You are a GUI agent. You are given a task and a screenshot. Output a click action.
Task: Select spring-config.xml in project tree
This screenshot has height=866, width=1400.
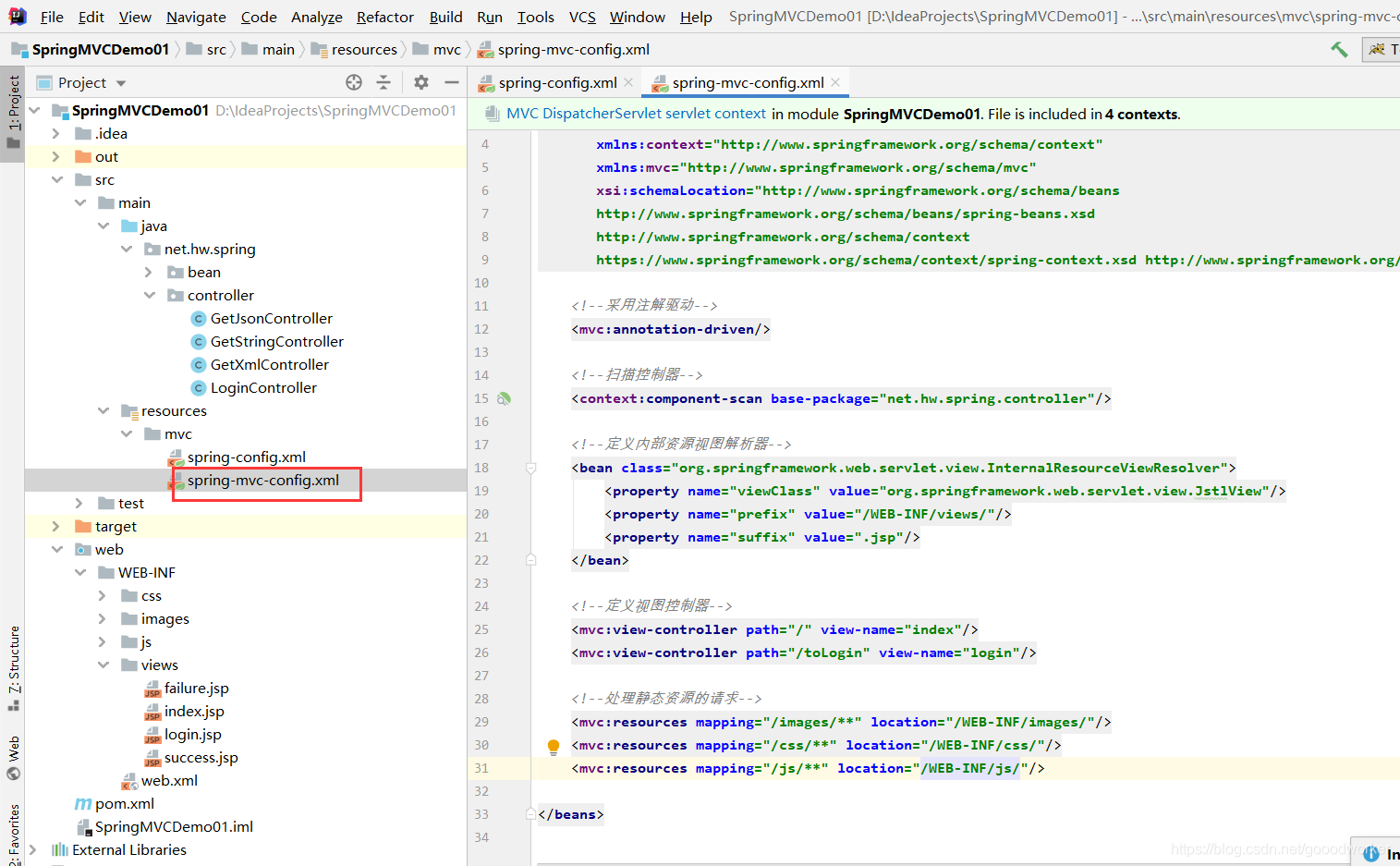pos(237,457)
